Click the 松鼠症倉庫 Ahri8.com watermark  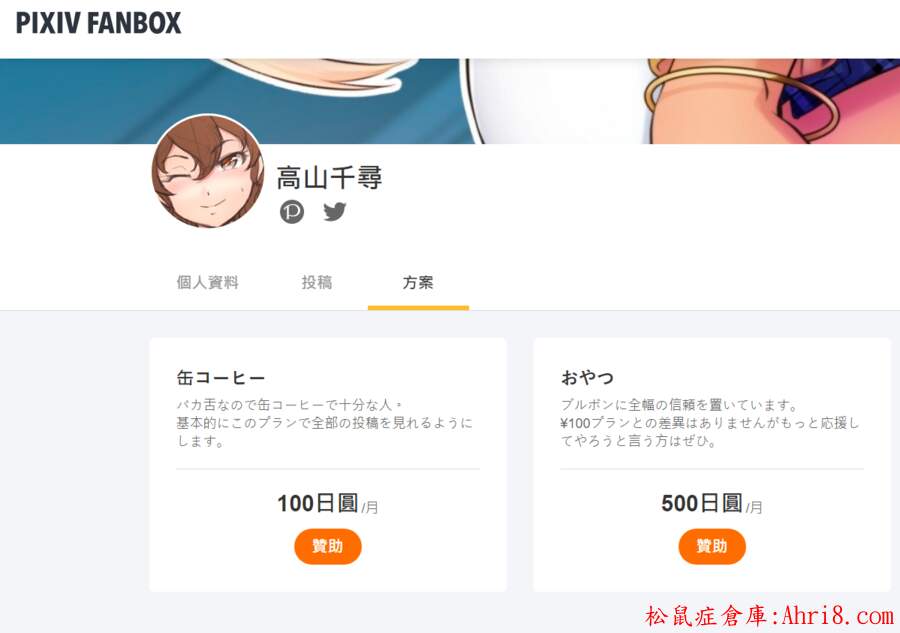coord(769,616)
